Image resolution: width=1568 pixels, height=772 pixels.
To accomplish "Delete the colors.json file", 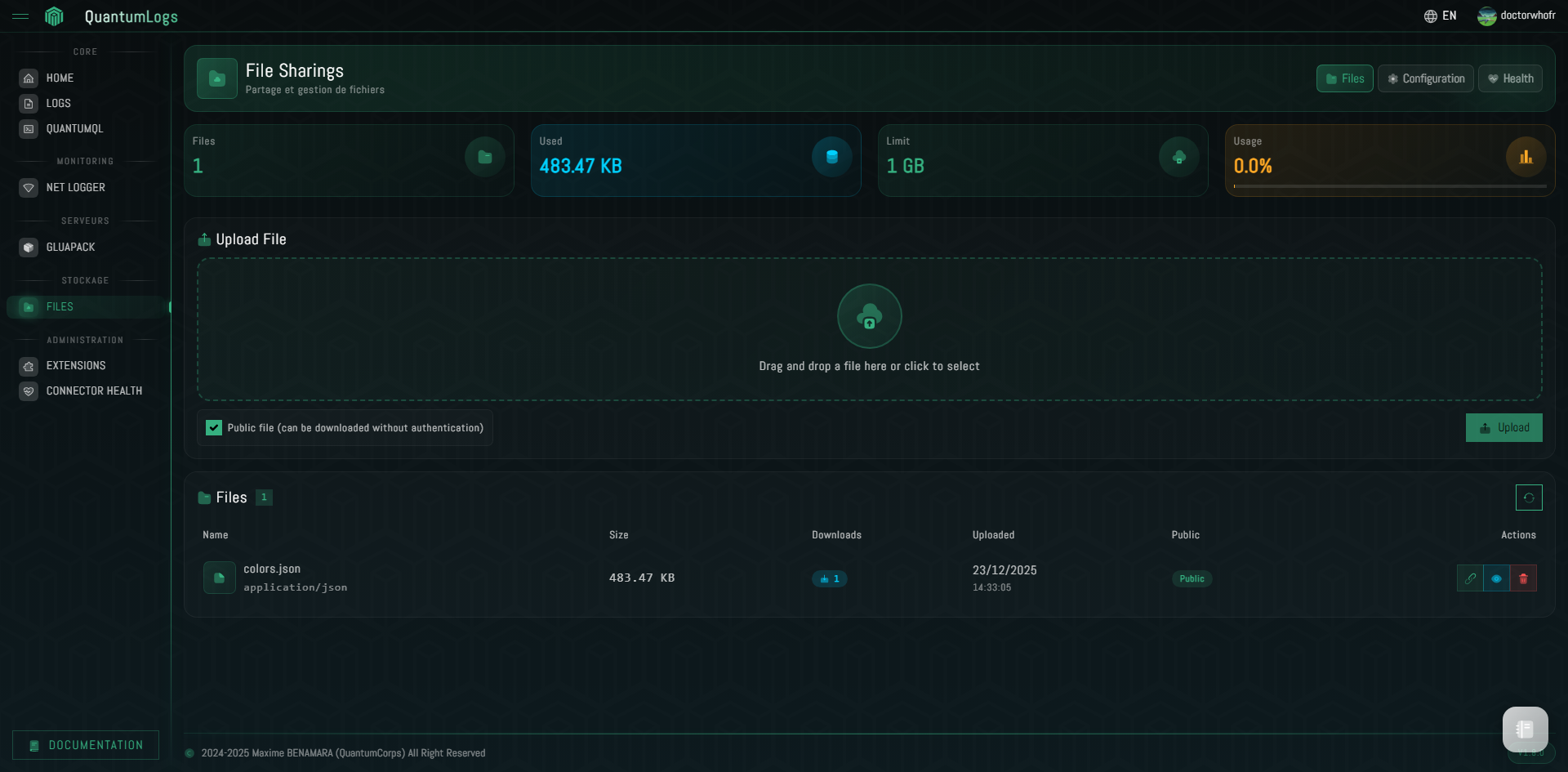I will pos(1523,578).
